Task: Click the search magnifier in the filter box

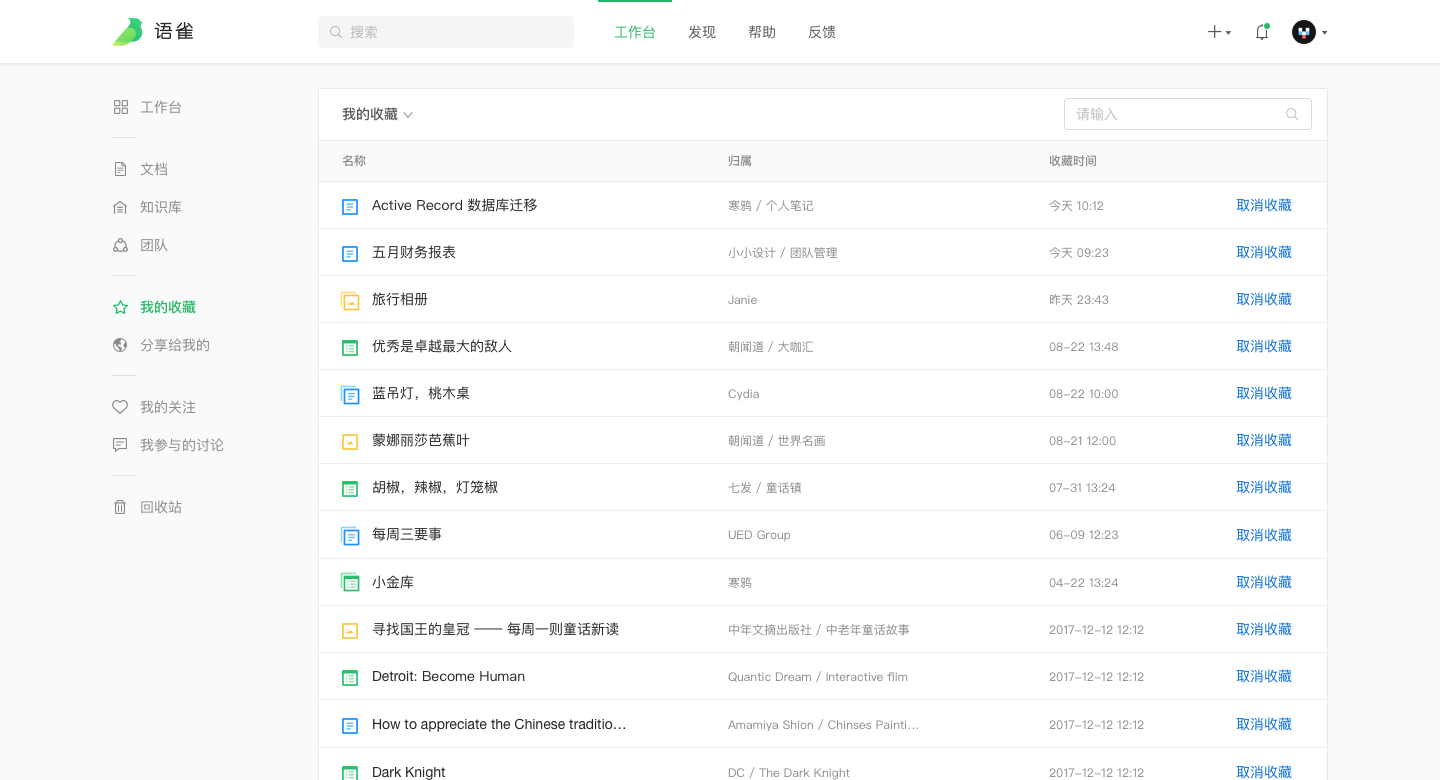Action: coord(1292,114)
